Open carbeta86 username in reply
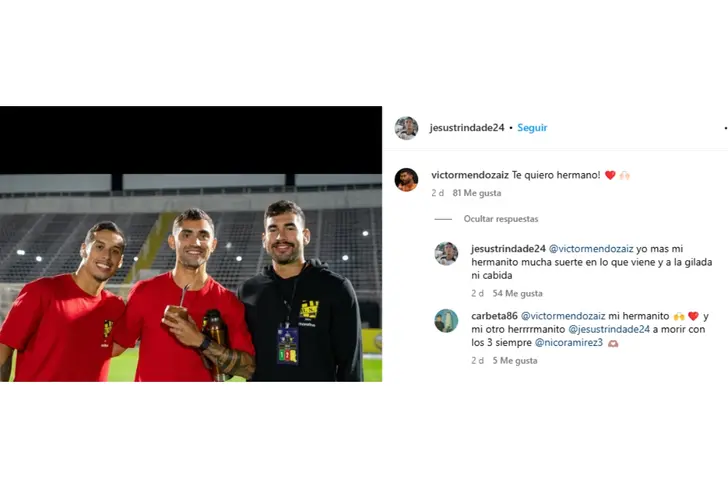Image resolution: width=728 pixels, height=488 pixels. coord(494,316)
